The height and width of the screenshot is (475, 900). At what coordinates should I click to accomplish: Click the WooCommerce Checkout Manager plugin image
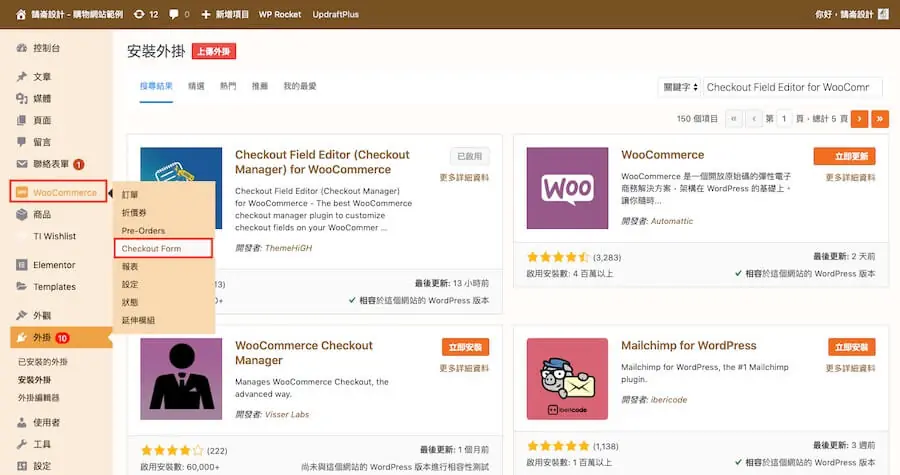point(181,379)
